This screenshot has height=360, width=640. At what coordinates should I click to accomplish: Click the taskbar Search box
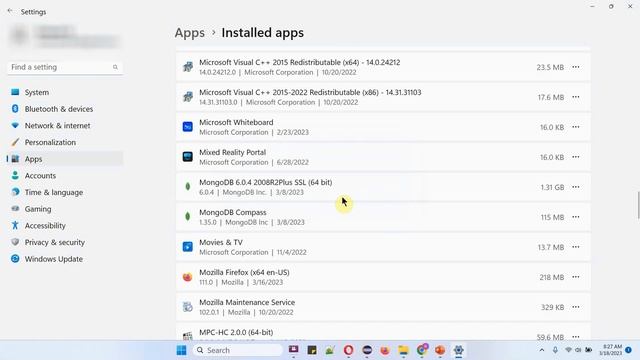(x=238, y=350)
